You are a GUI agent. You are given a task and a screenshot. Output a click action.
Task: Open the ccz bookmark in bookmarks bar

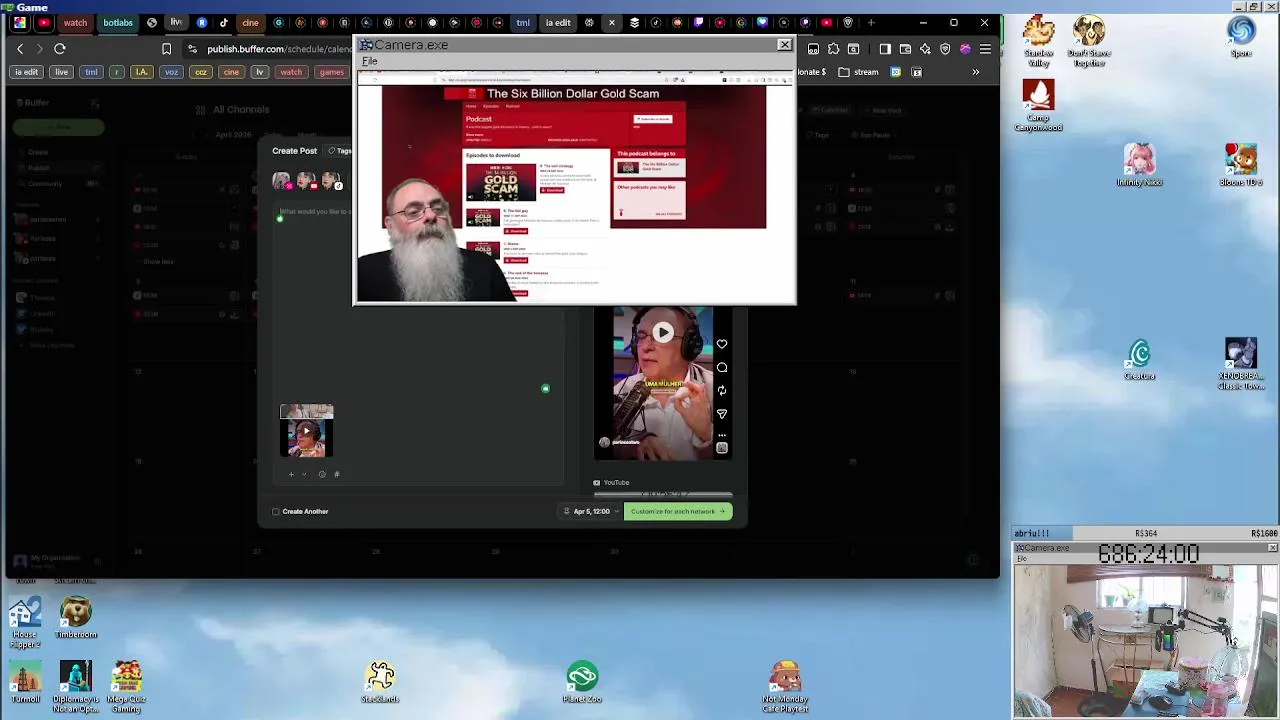tap(201, 72)
